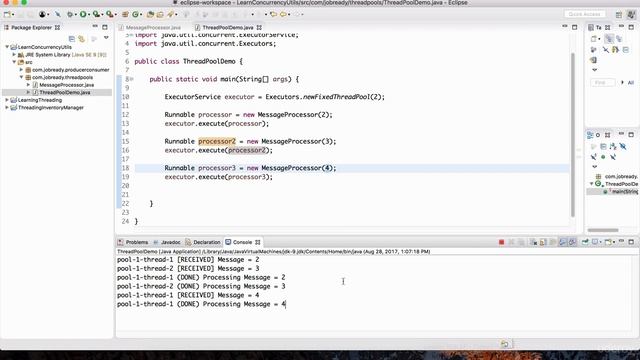The height and width of the screenshot is (360, 640).
Task: Toggle Scroll Lock in the console toolbar
Action: click(x=543, y=242)
